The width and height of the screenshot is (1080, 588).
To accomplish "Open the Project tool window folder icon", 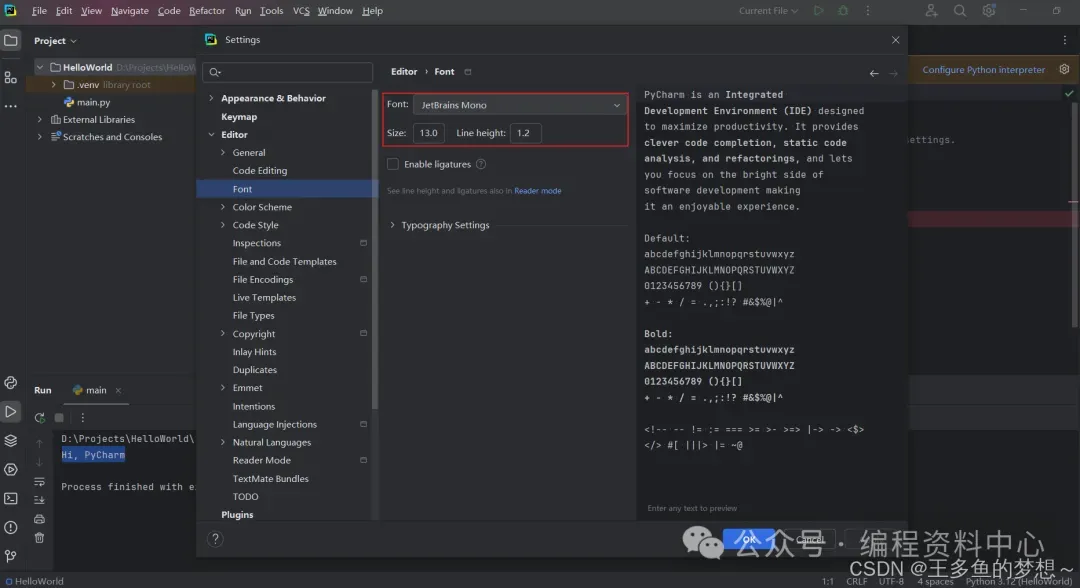I will [10, 41].
